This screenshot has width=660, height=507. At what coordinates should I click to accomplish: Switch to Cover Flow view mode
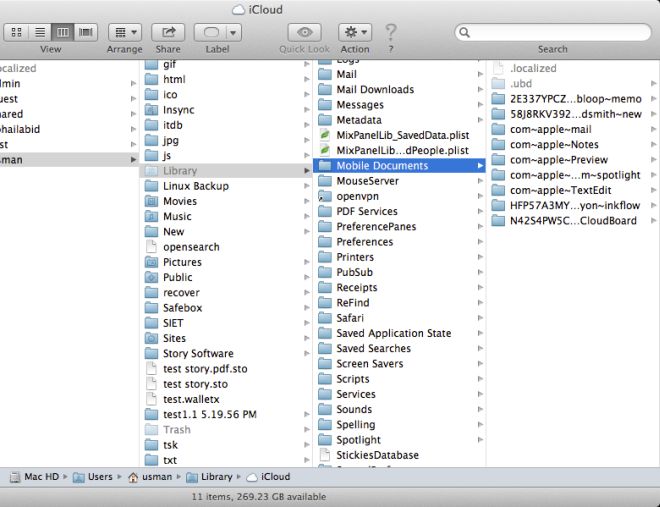tap(86, 32)
